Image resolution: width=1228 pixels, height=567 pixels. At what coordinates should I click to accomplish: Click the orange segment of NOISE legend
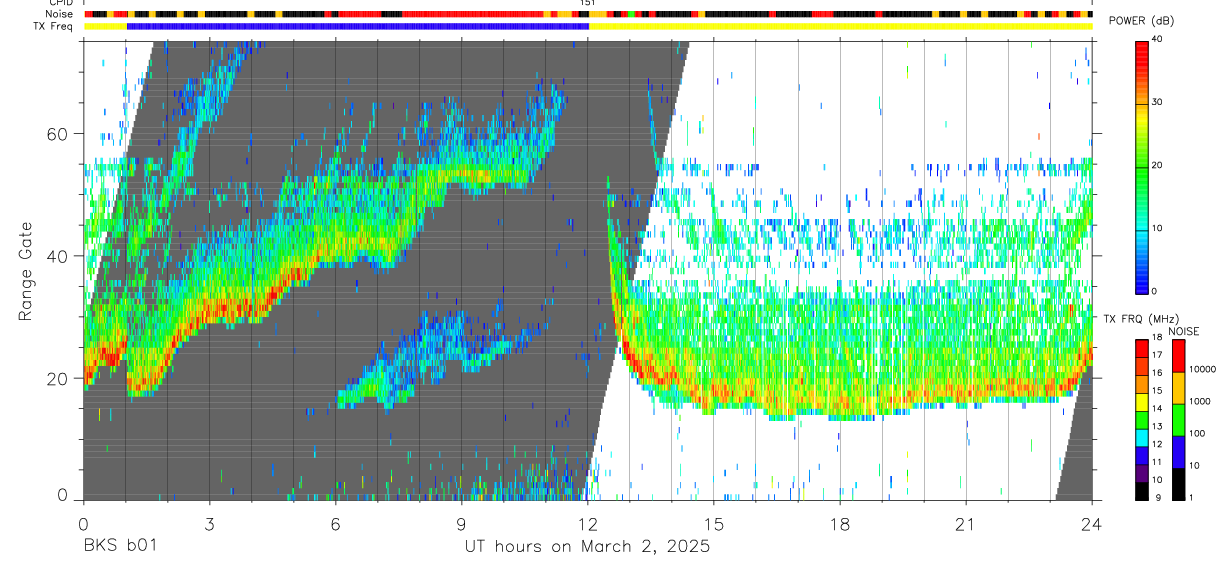(1179, 388)
